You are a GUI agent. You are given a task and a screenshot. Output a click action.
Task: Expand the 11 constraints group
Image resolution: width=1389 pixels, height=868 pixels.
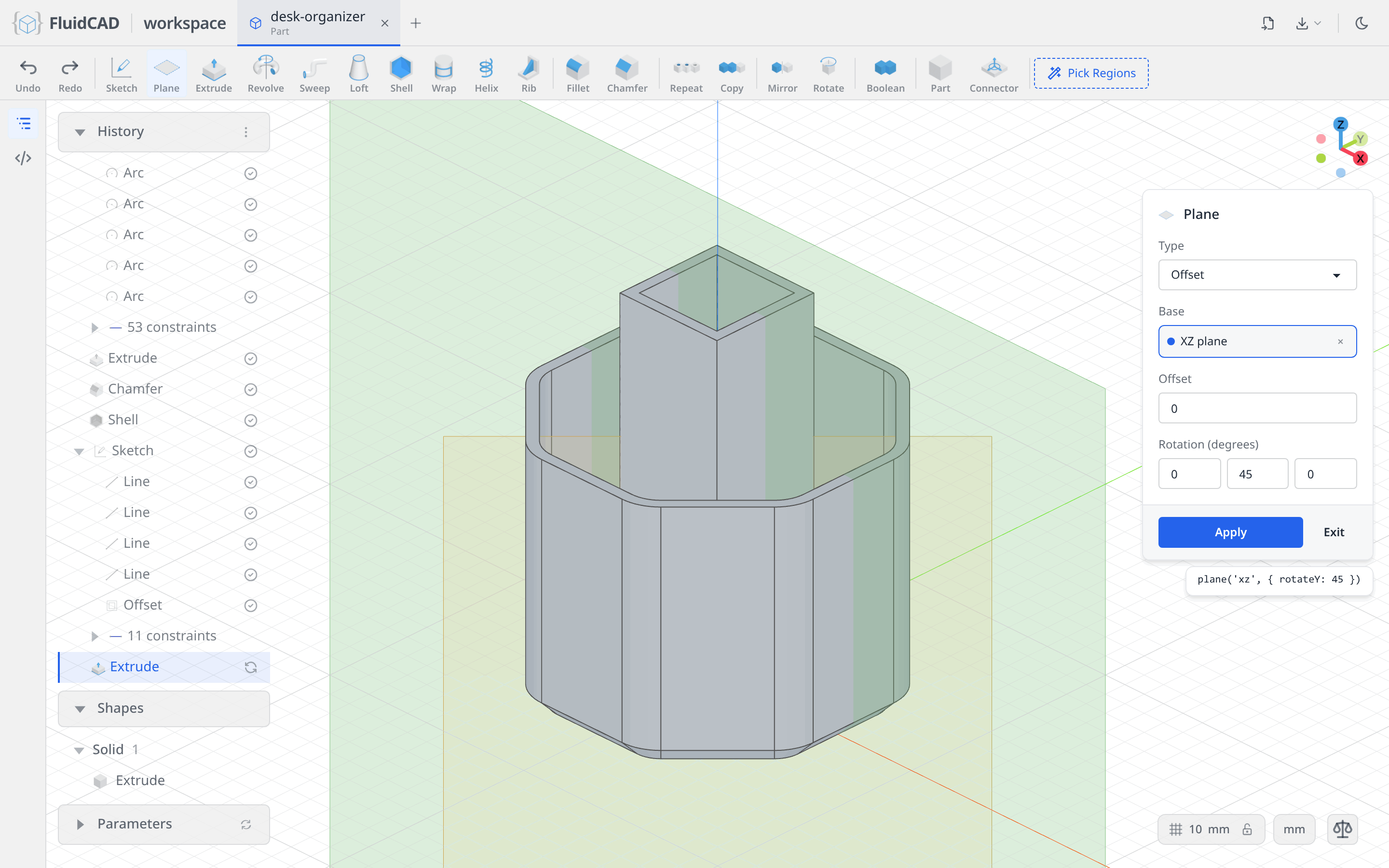click(95, 636)
